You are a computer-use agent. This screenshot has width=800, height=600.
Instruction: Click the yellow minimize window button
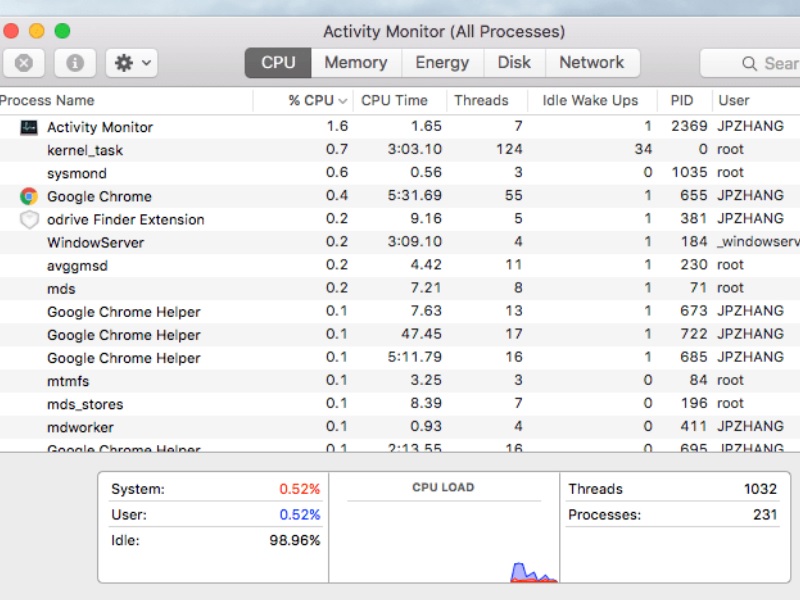pos(36,31)
